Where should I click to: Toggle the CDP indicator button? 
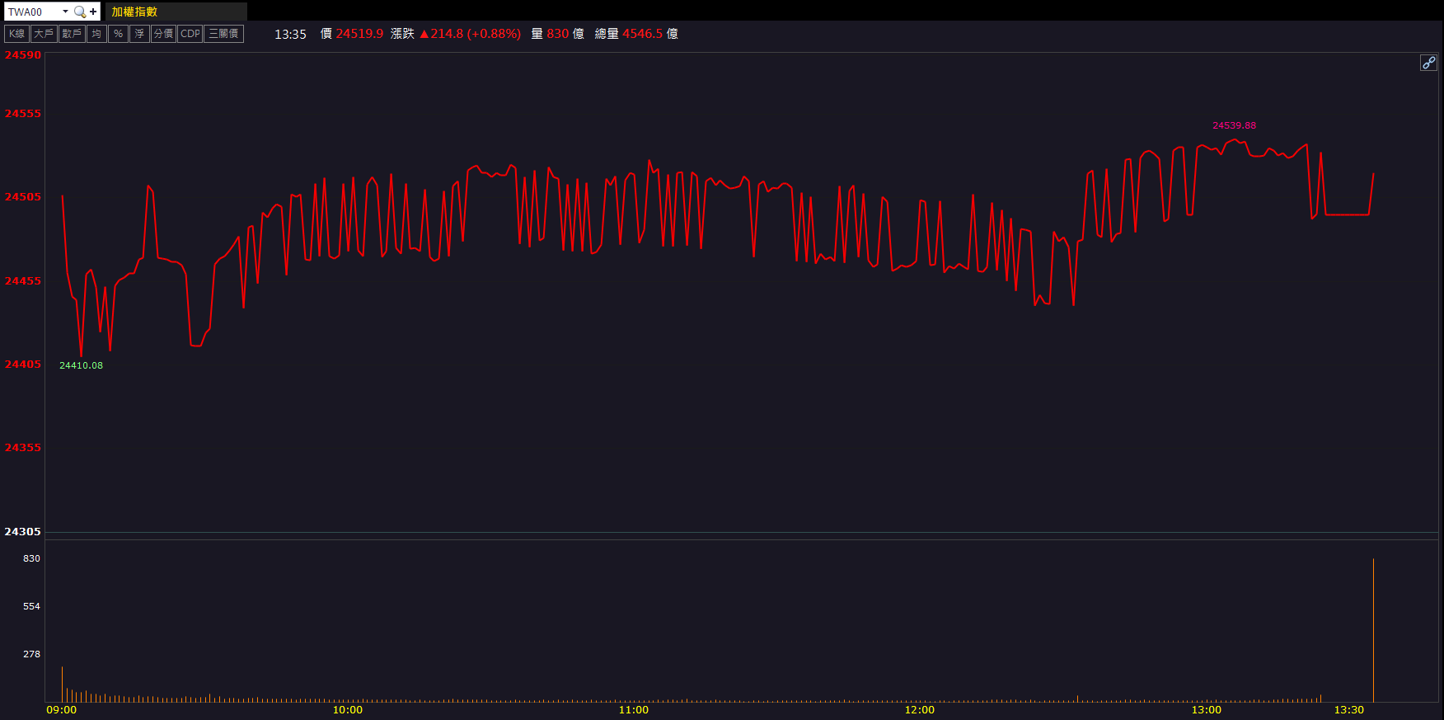(x=190, y=34)
